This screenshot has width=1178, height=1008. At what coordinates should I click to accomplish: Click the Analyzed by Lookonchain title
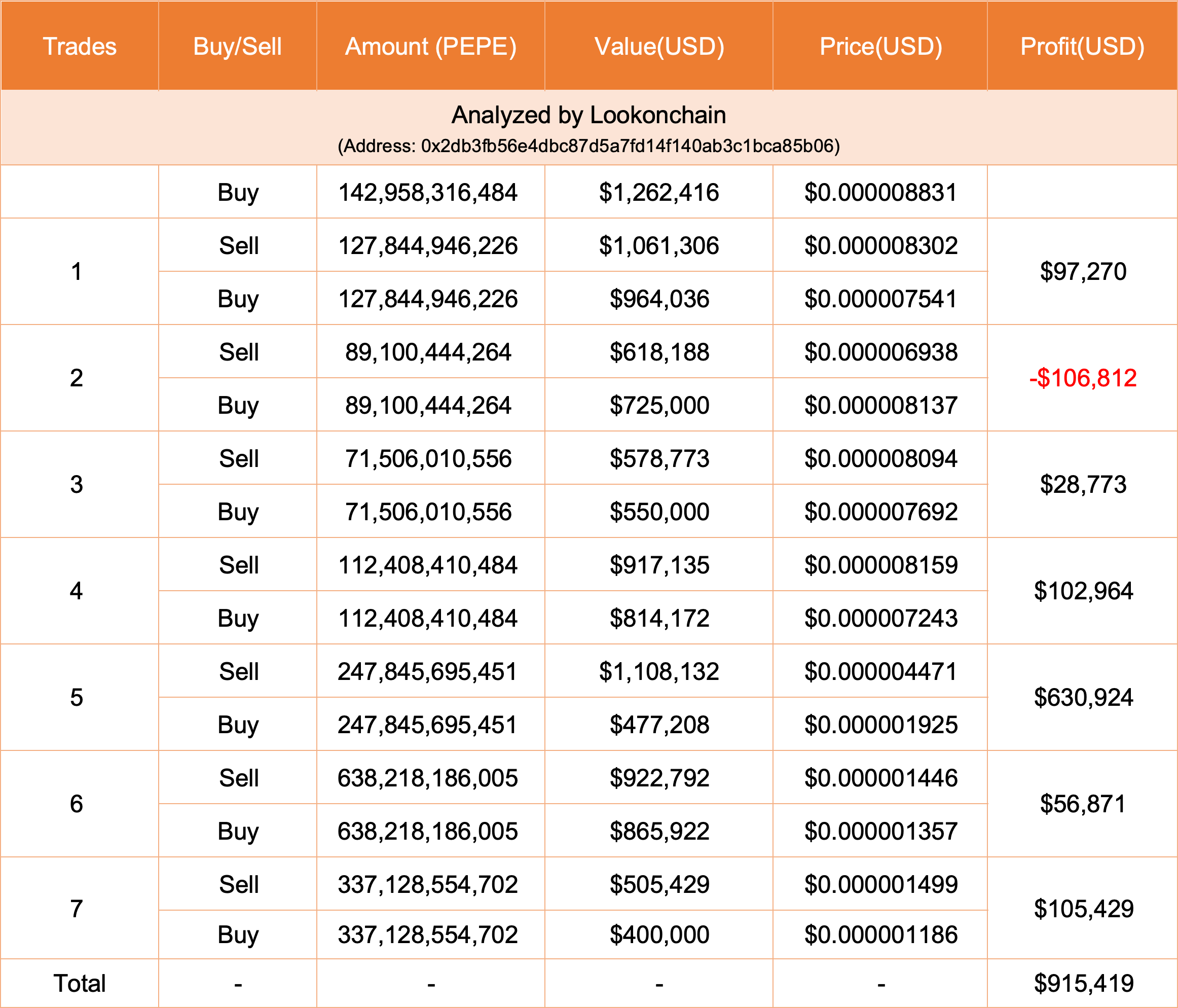588,116
